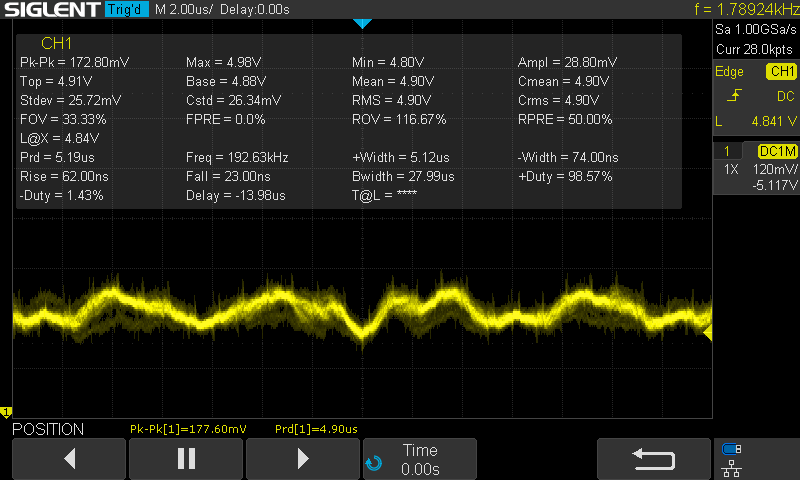Click the Pk-Pk = 172.80mV measurement
Viewport: 800px width, 480px height.
tap(74, 62)
